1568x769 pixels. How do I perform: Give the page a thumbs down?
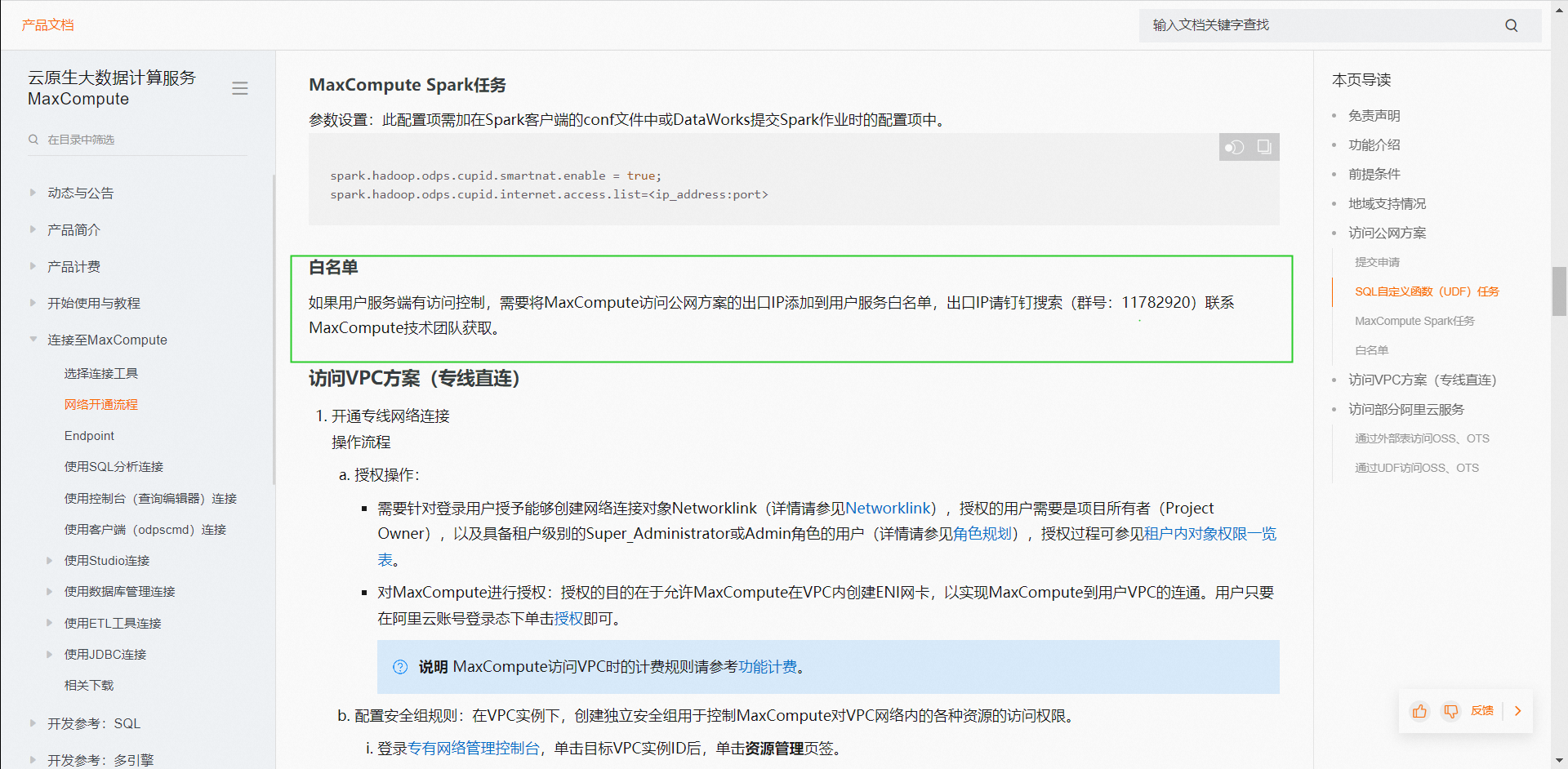1450,711
